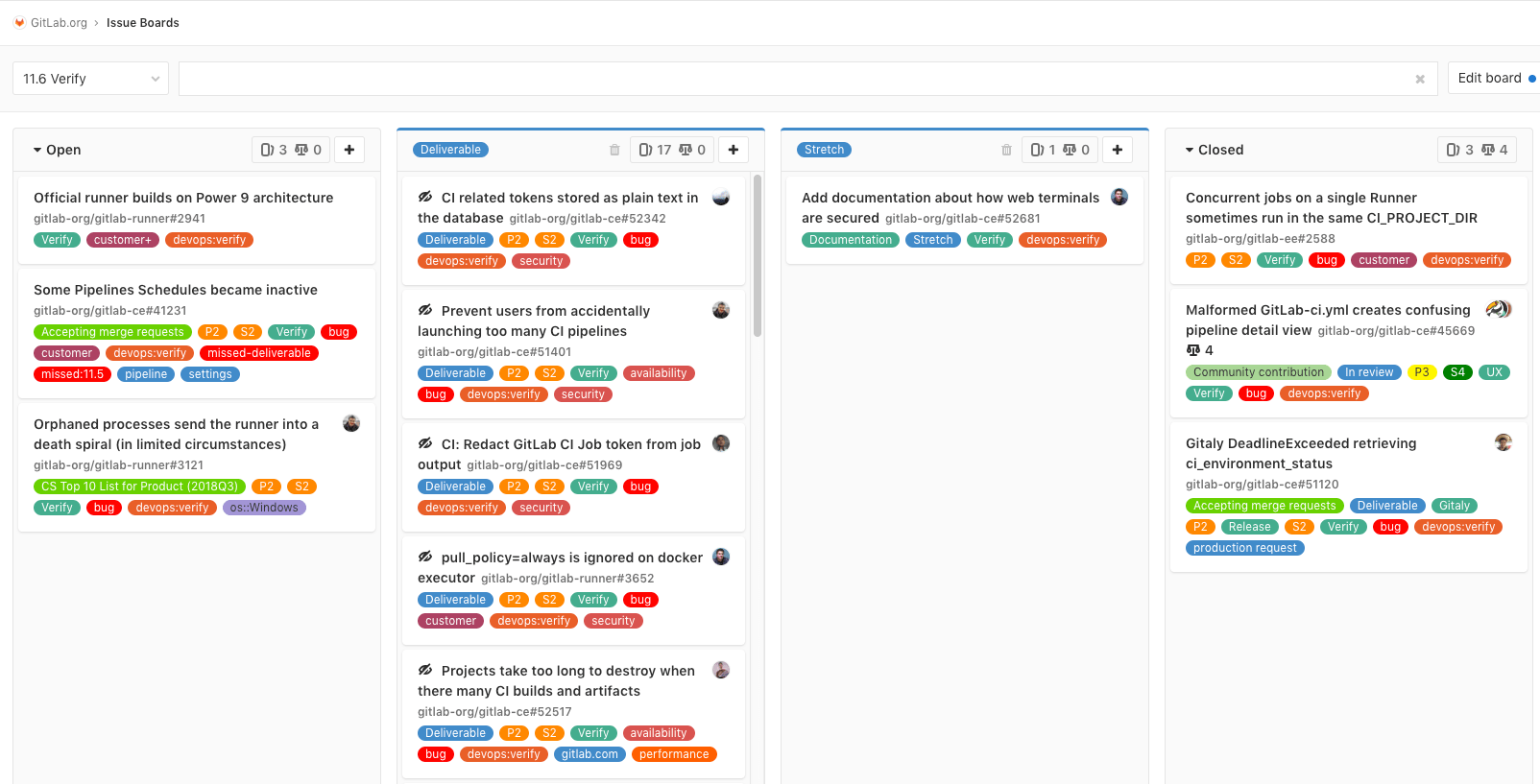Click Community contribution label

(x=1259, y=372)
